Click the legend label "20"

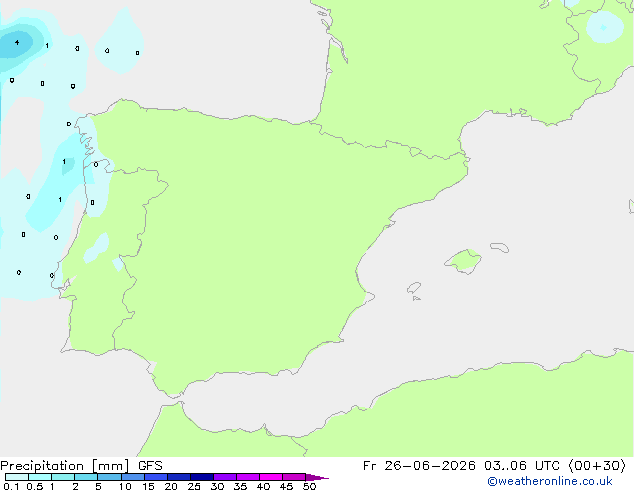(x=171, y=486)
